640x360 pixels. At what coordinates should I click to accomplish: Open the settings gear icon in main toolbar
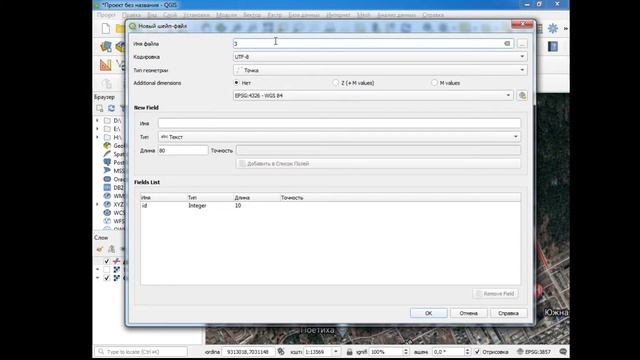[x=553, y=28]
